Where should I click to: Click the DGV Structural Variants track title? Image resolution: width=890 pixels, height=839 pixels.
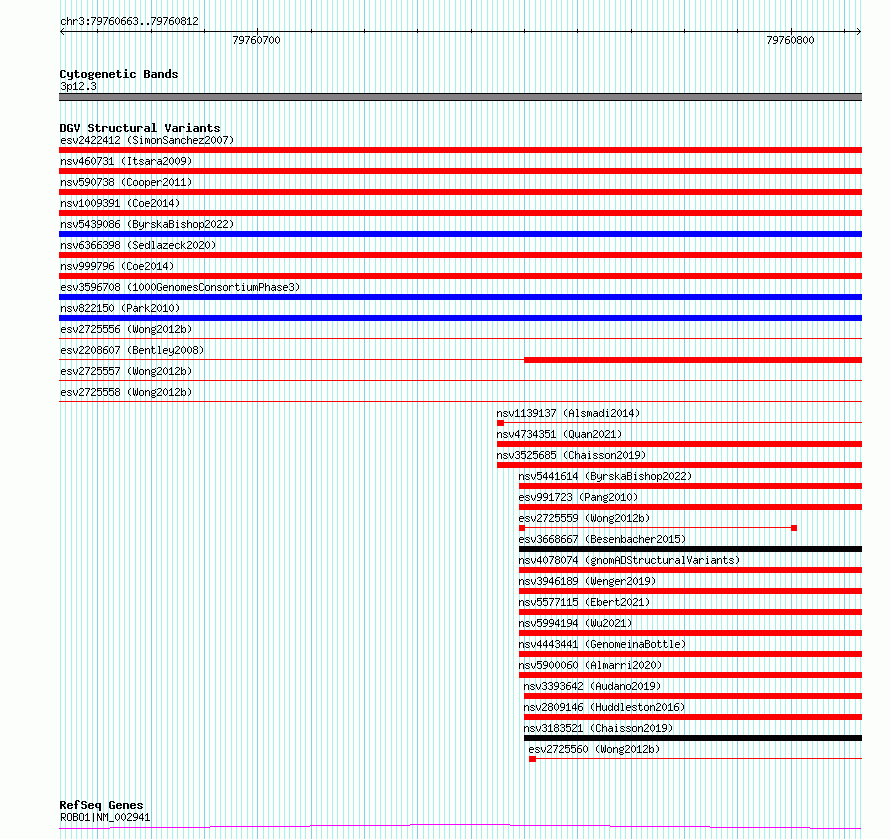click(140, 128)
